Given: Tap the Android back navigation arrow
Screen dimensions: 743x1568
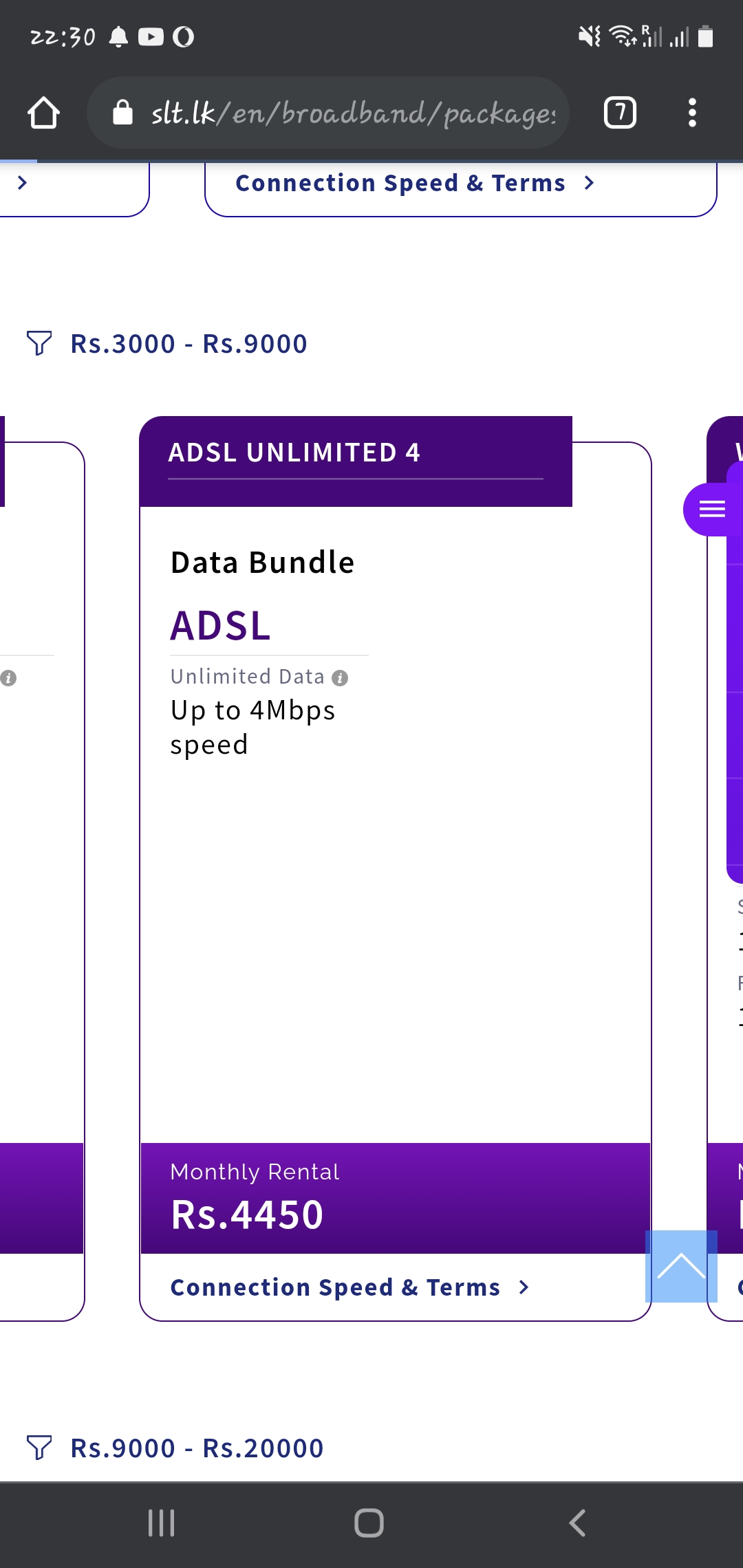Looking at the screenshot, I should [x=577, y=1523].
